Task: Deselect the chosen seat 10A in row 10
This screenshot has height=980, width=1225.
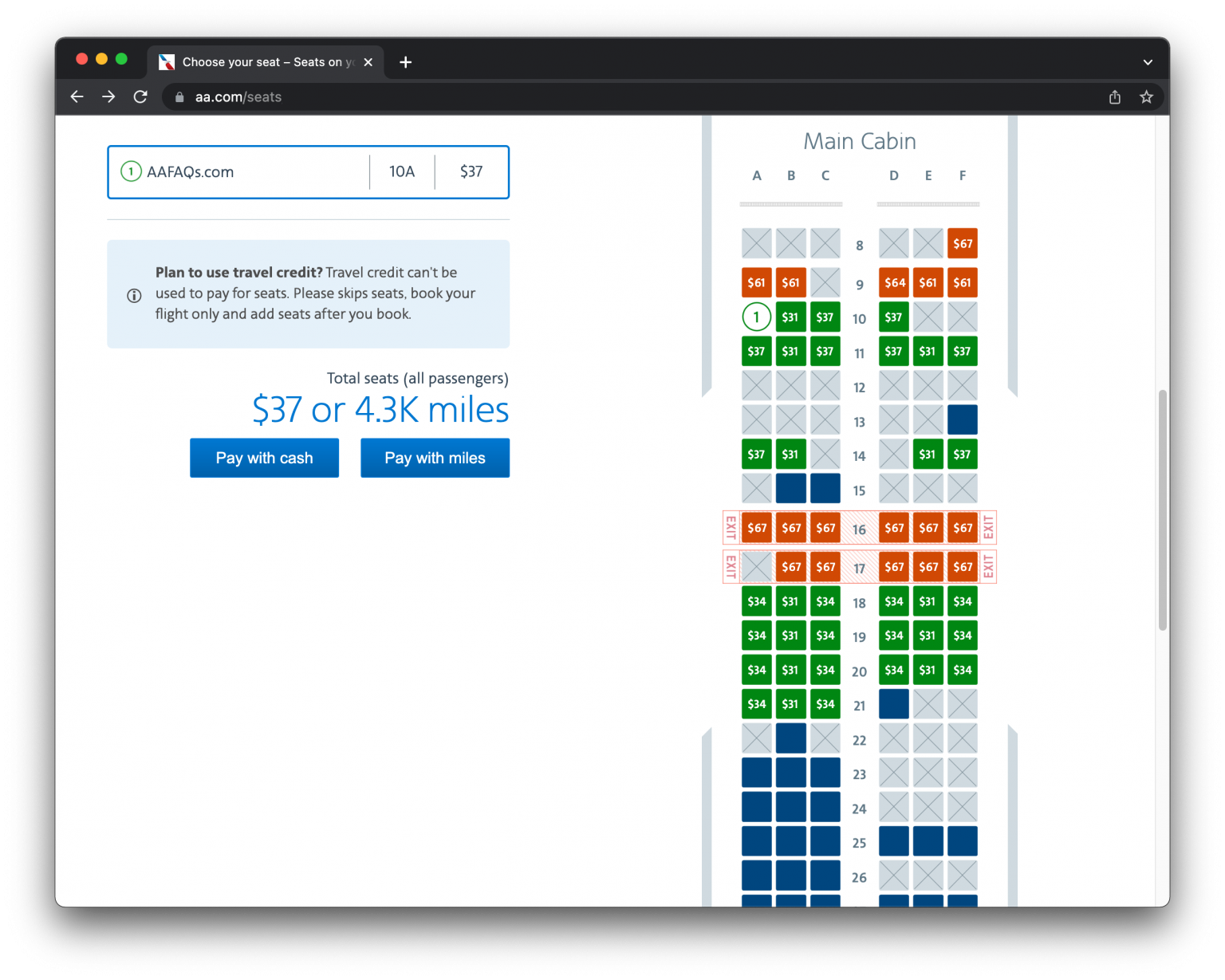Action: pyautogui.click(x=756, y=317)
